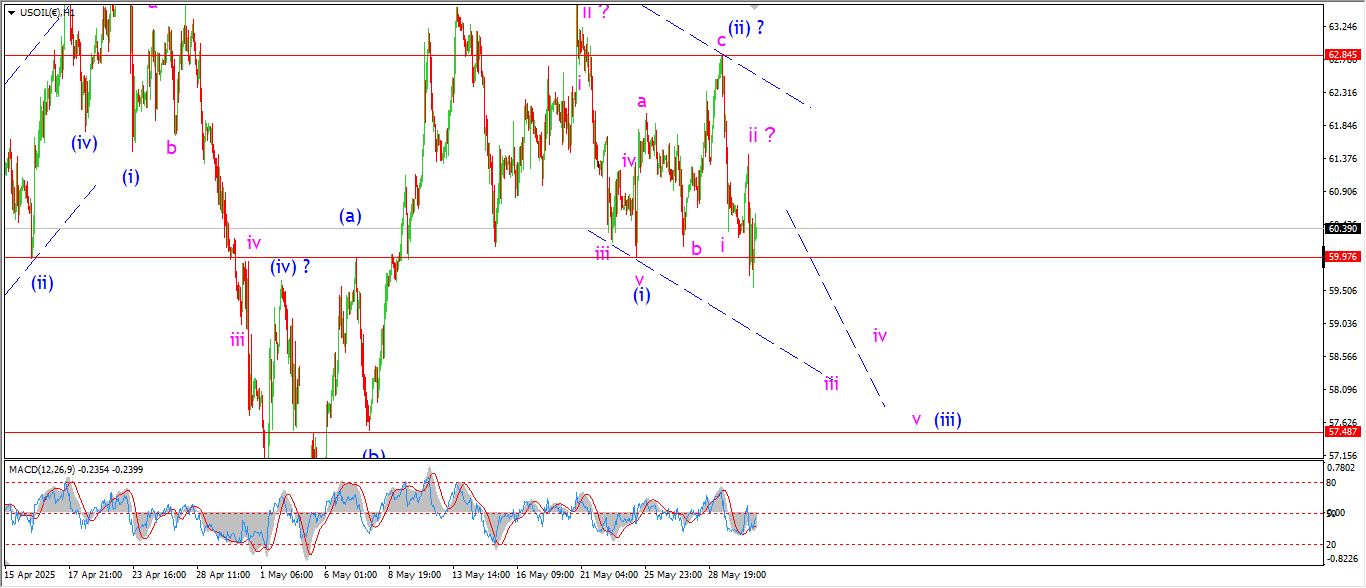
Task: Click the 25 May 23:00 time label
Action: click(674, 575)
